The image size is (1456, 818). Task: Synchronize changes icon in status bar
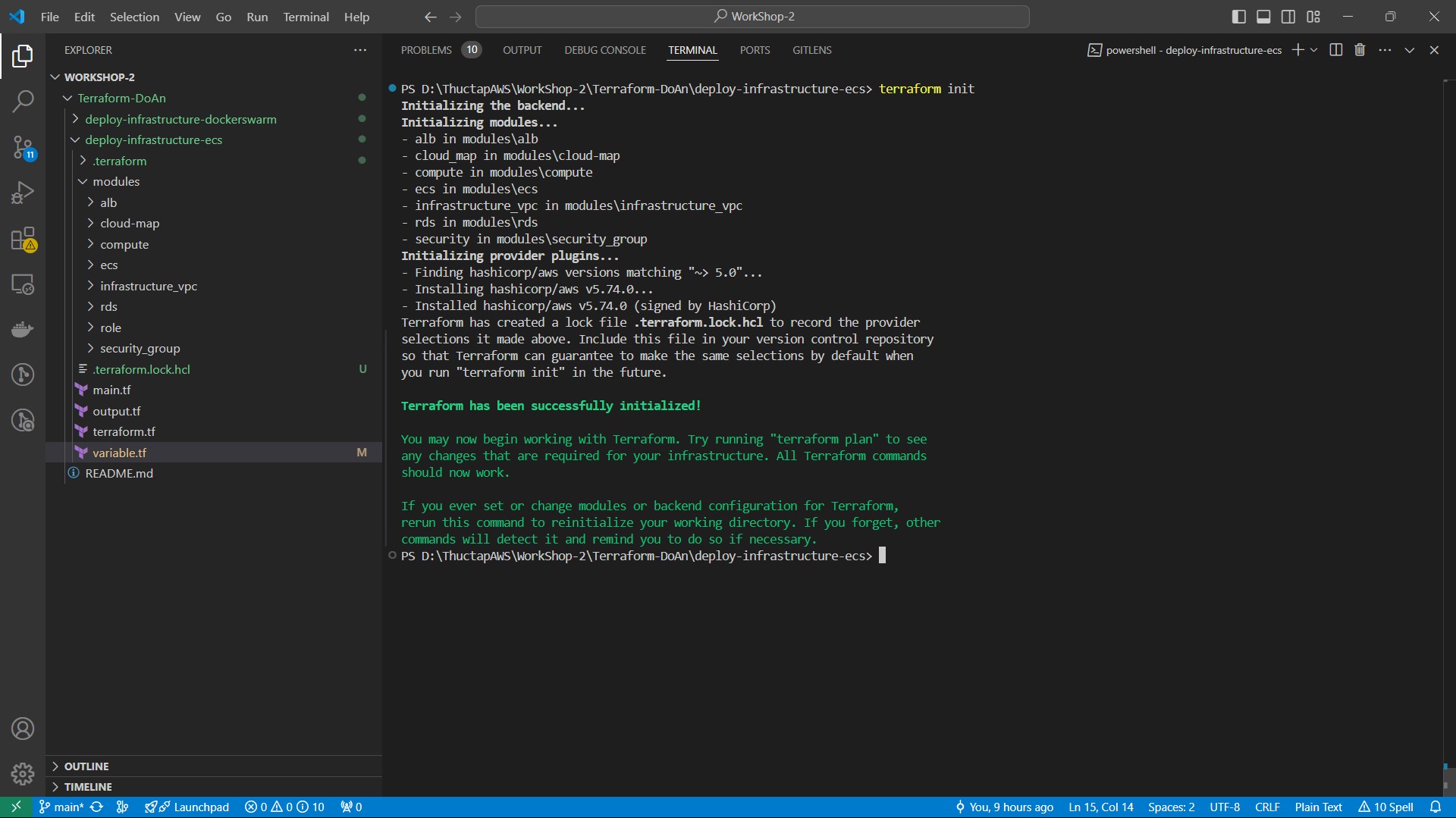[x=96, y=807]
